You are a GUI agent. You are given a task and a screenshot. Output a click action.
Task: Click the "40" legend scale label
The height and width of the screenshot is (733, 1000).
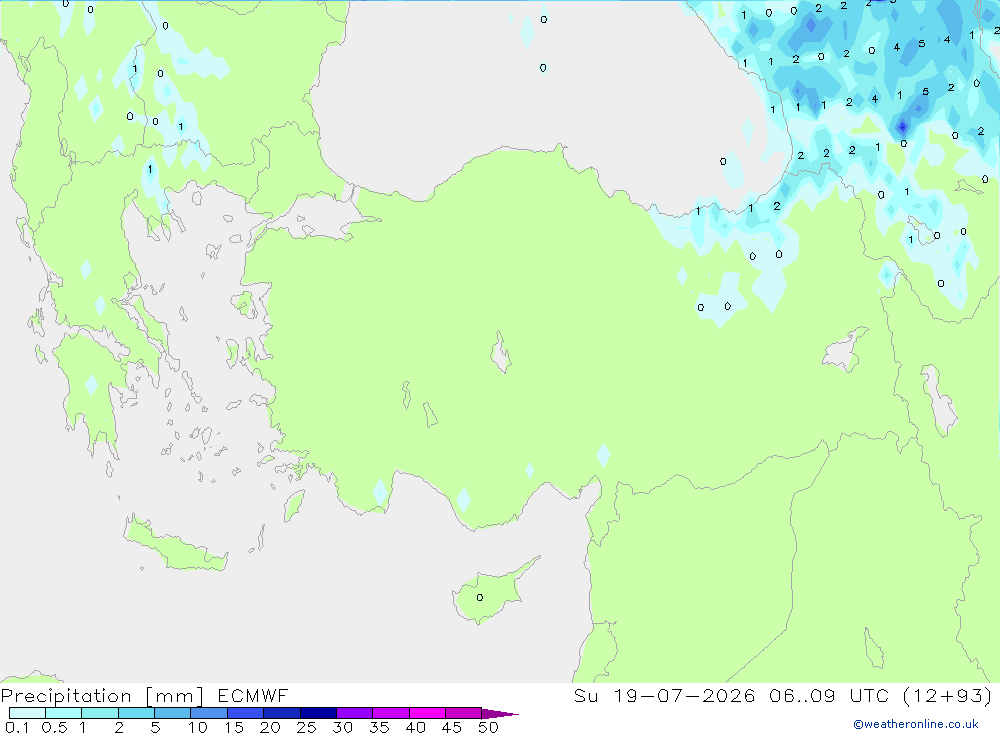(416, 727)
